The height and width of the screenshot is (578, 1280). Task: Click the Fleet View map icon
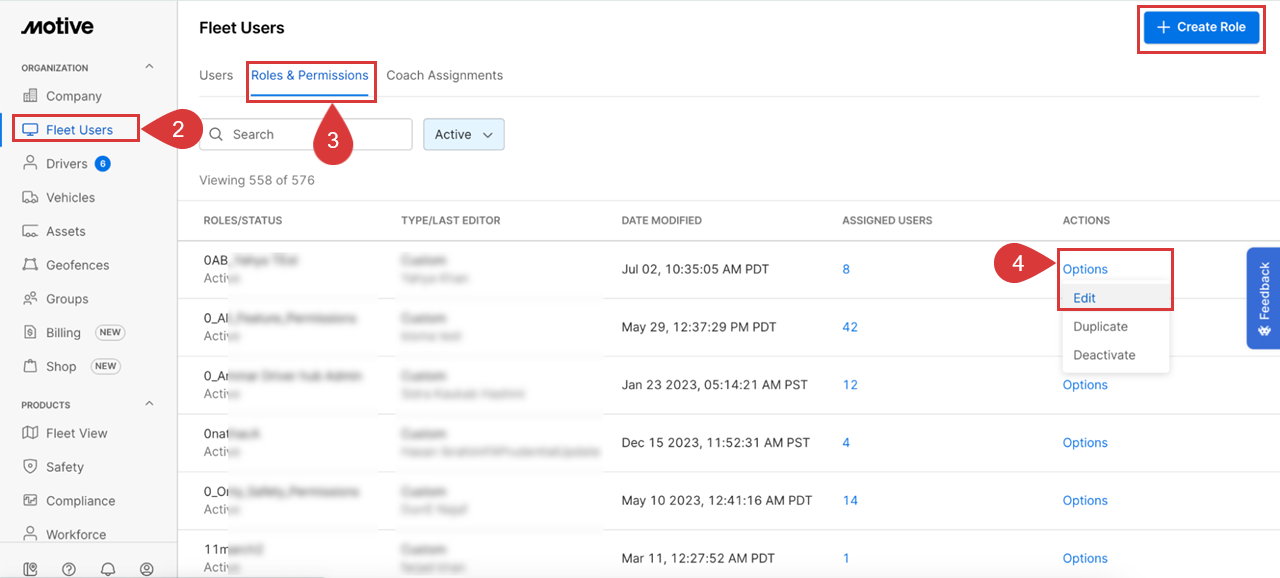coord(30,433)
